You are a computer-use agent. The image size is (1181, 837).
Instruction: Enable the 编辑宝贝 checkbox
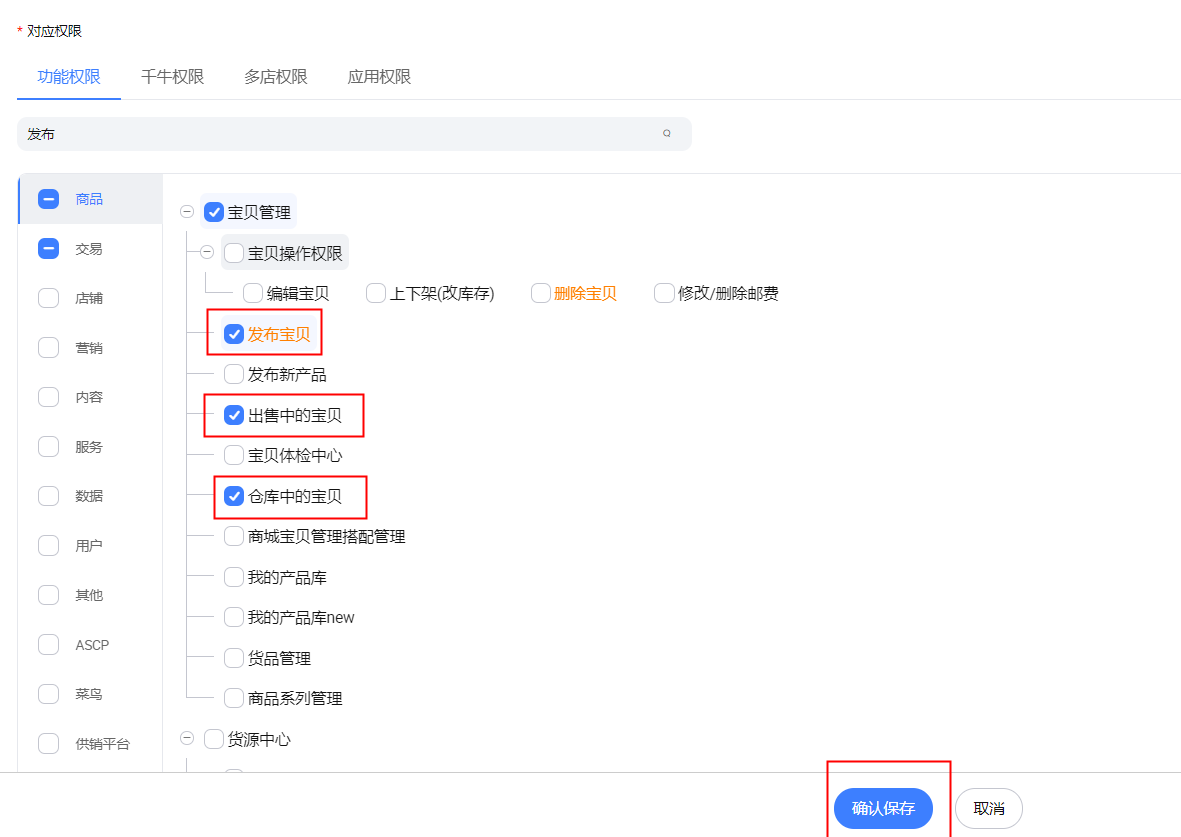[253, 293]
